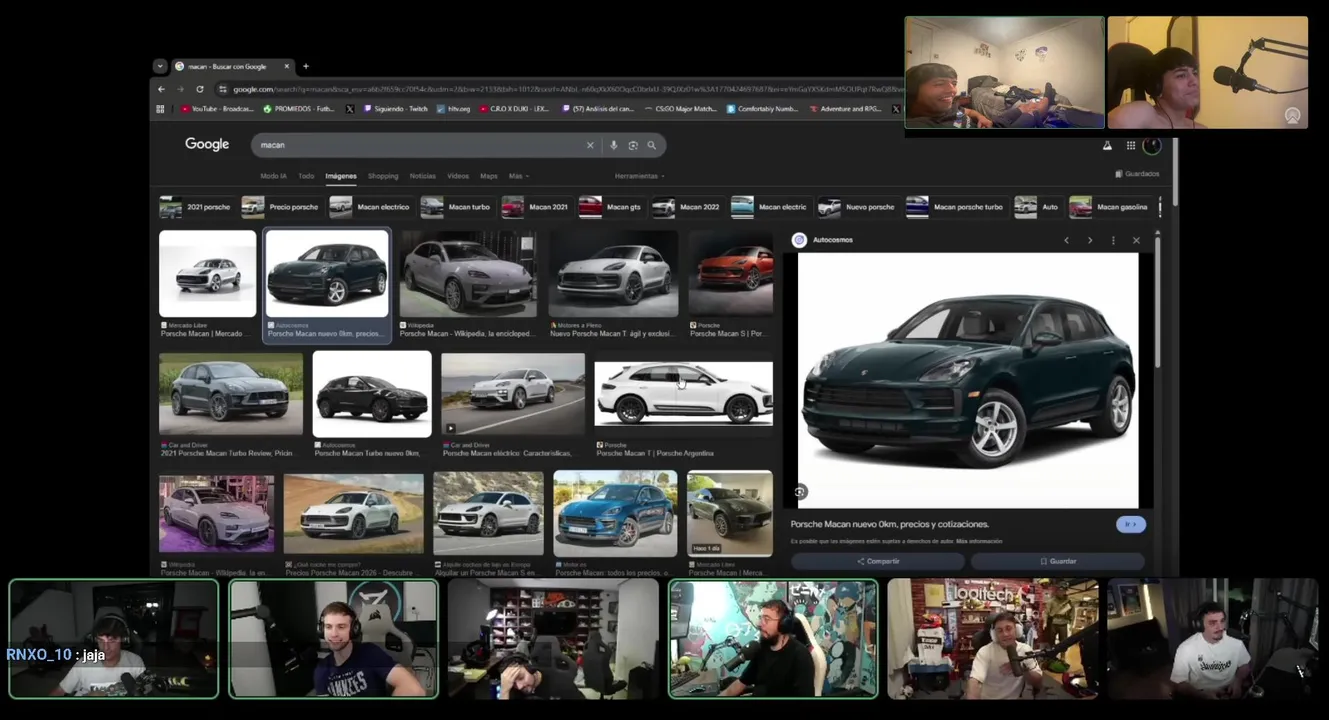Open the tab search dropdown arrow
The height and width of the screenshot is (720, 1329).
pos(160,66)
